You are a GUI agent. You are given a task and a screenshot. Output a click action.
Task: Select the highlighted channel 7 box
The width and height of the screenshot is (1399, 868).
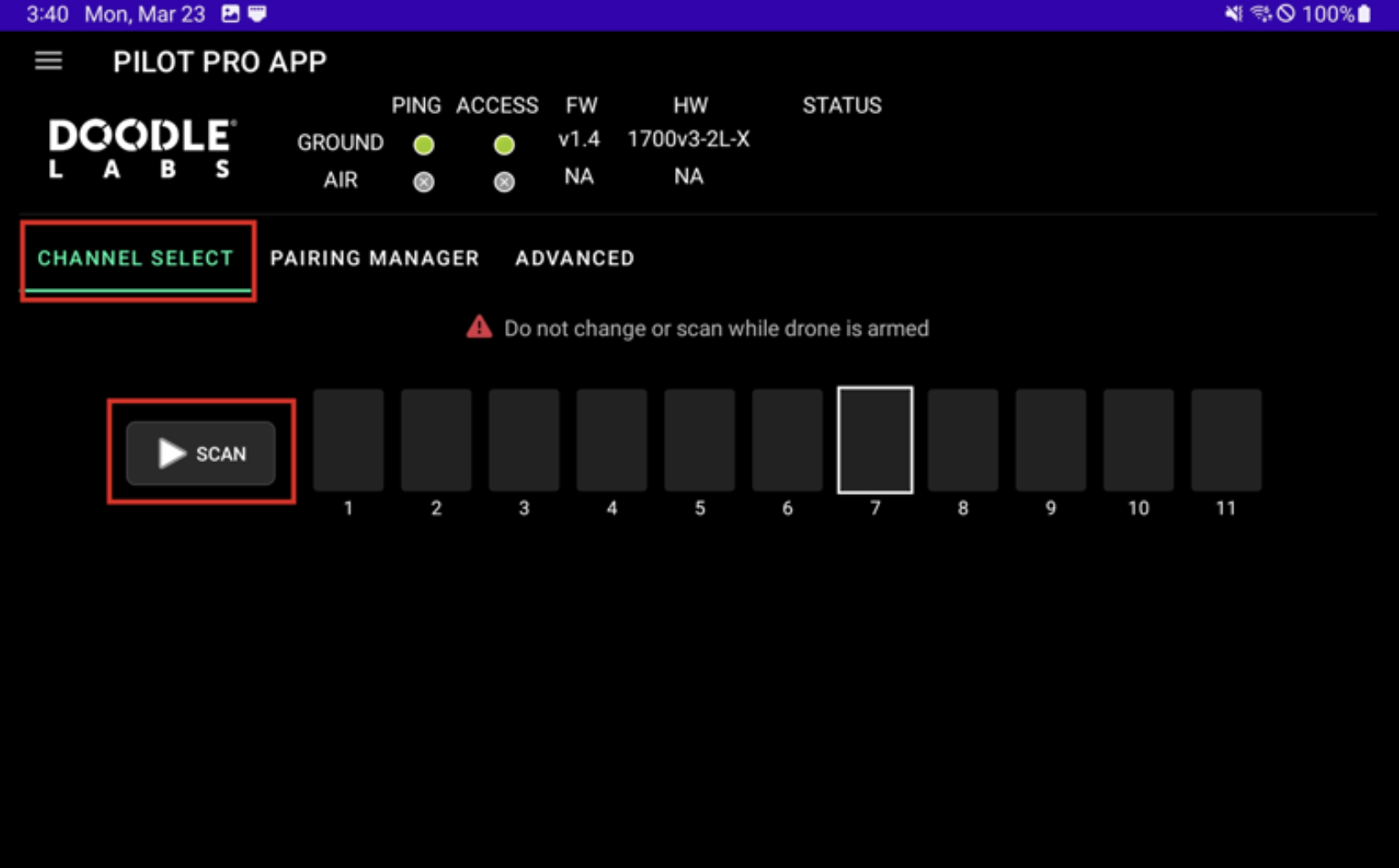pyautogui.click(x=875, y=440)
